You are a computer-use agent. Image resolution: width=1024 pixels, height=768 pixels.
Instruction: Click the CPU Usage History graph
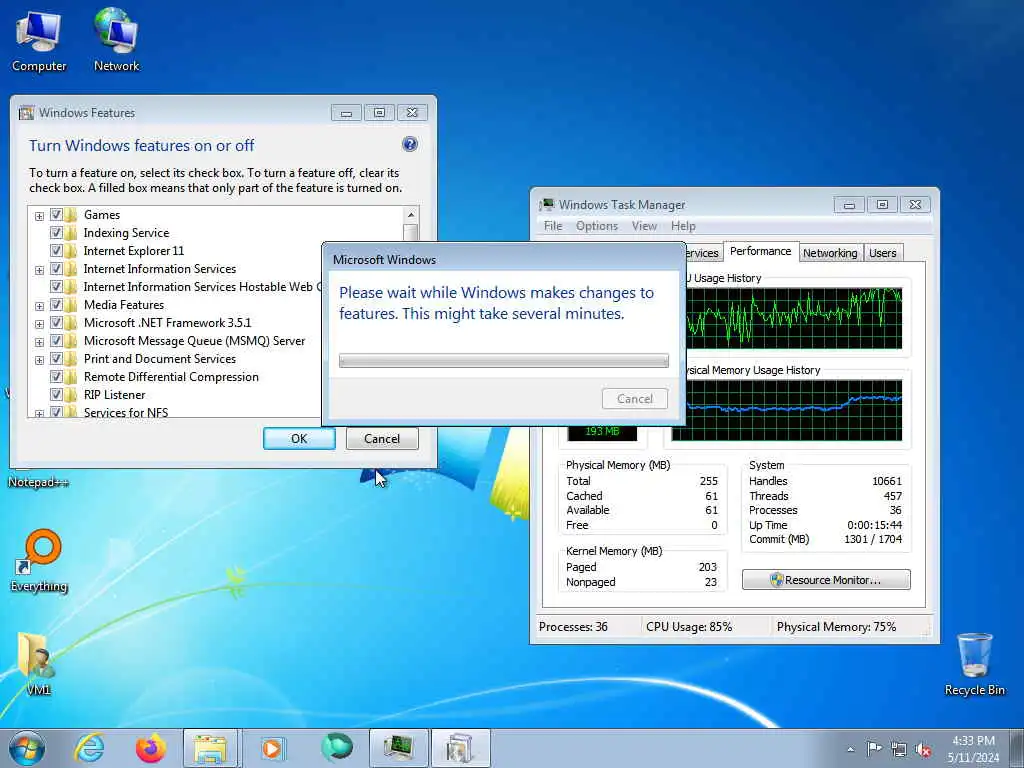(794, 319)
